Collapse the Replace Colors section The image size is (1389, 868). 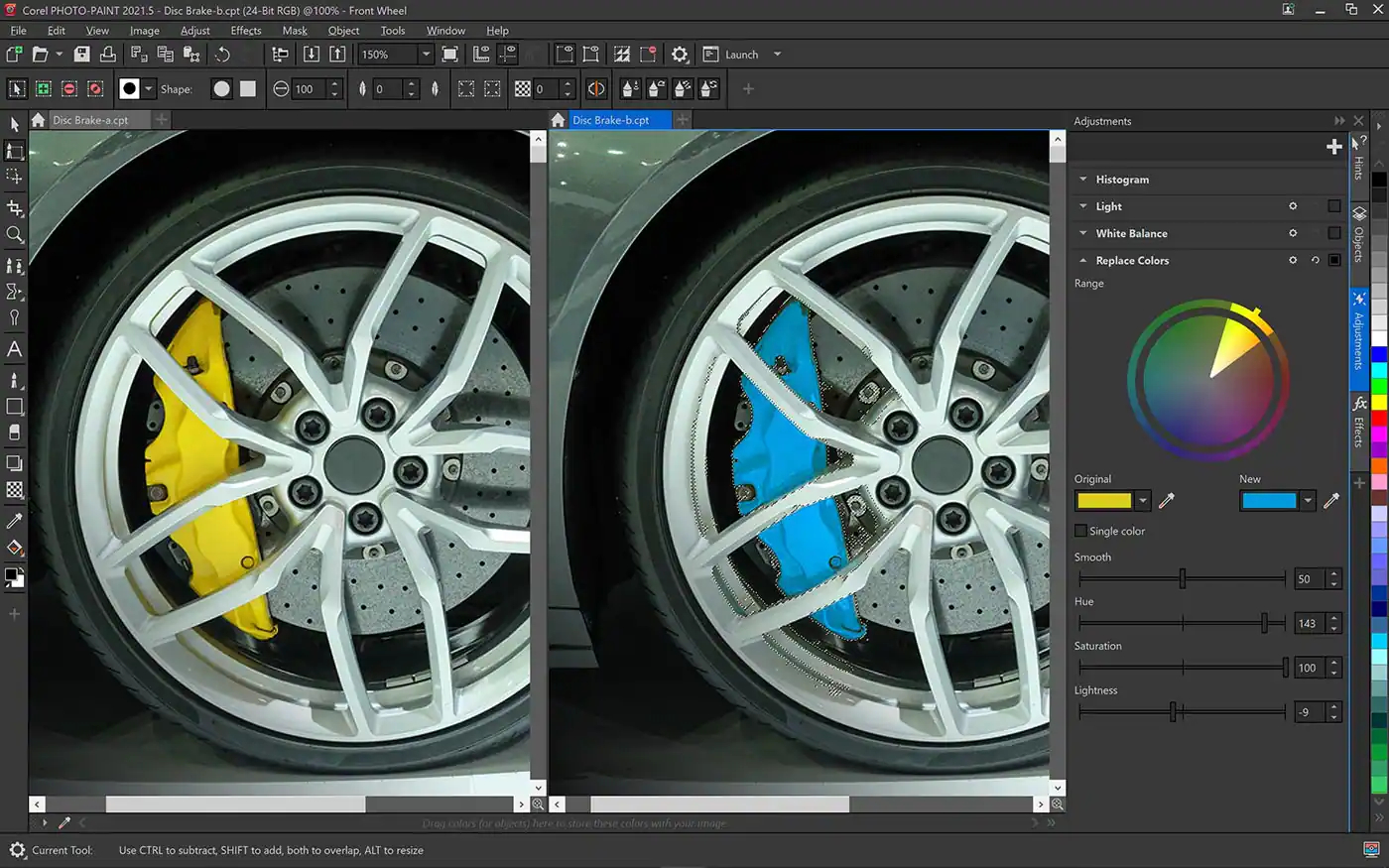(x=1082, y=260)
